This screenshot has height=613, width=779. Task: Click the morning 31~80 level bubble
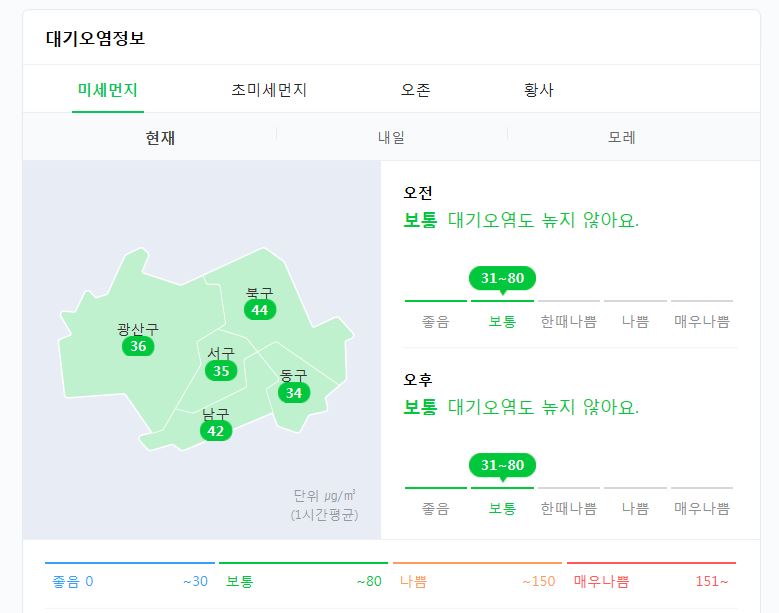[x=502, y=278]
